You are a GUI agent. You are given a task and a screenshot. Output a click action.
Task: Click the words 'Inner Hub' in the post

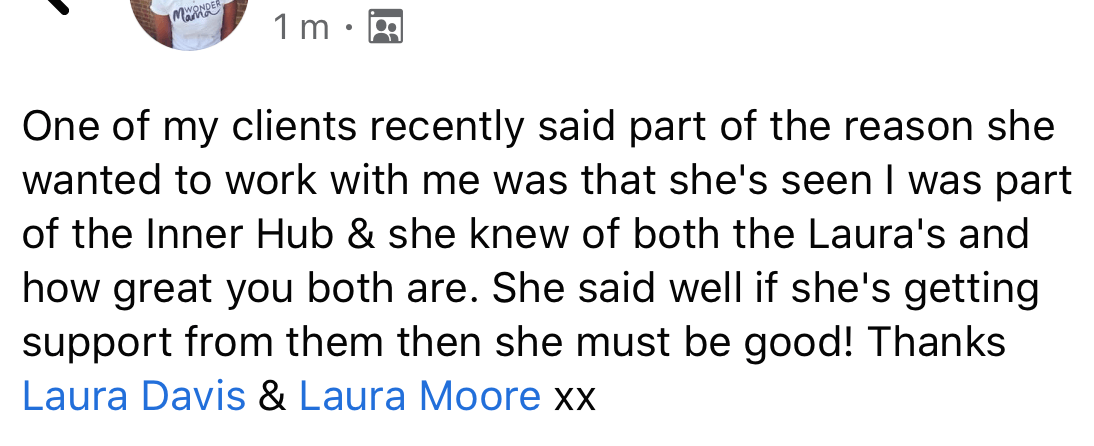click(241, 234)
